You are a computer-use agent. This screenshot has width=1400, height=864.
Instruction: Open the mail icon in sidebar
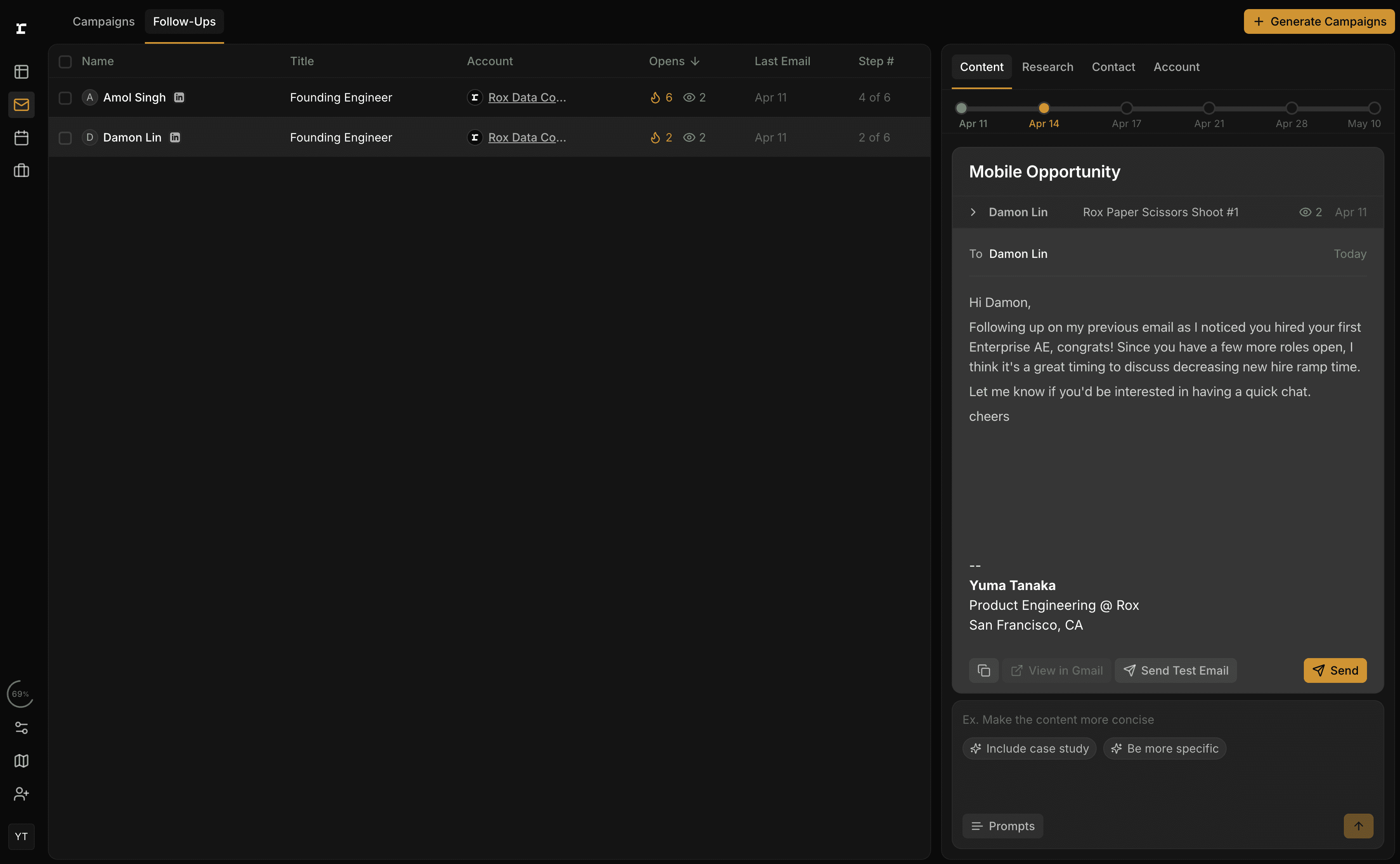[21, 104]
